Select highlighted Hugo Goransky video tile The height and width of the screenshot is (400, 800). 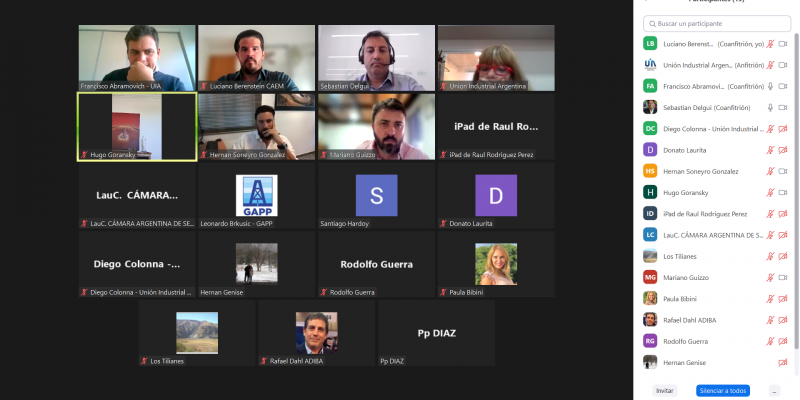point(137,127)
